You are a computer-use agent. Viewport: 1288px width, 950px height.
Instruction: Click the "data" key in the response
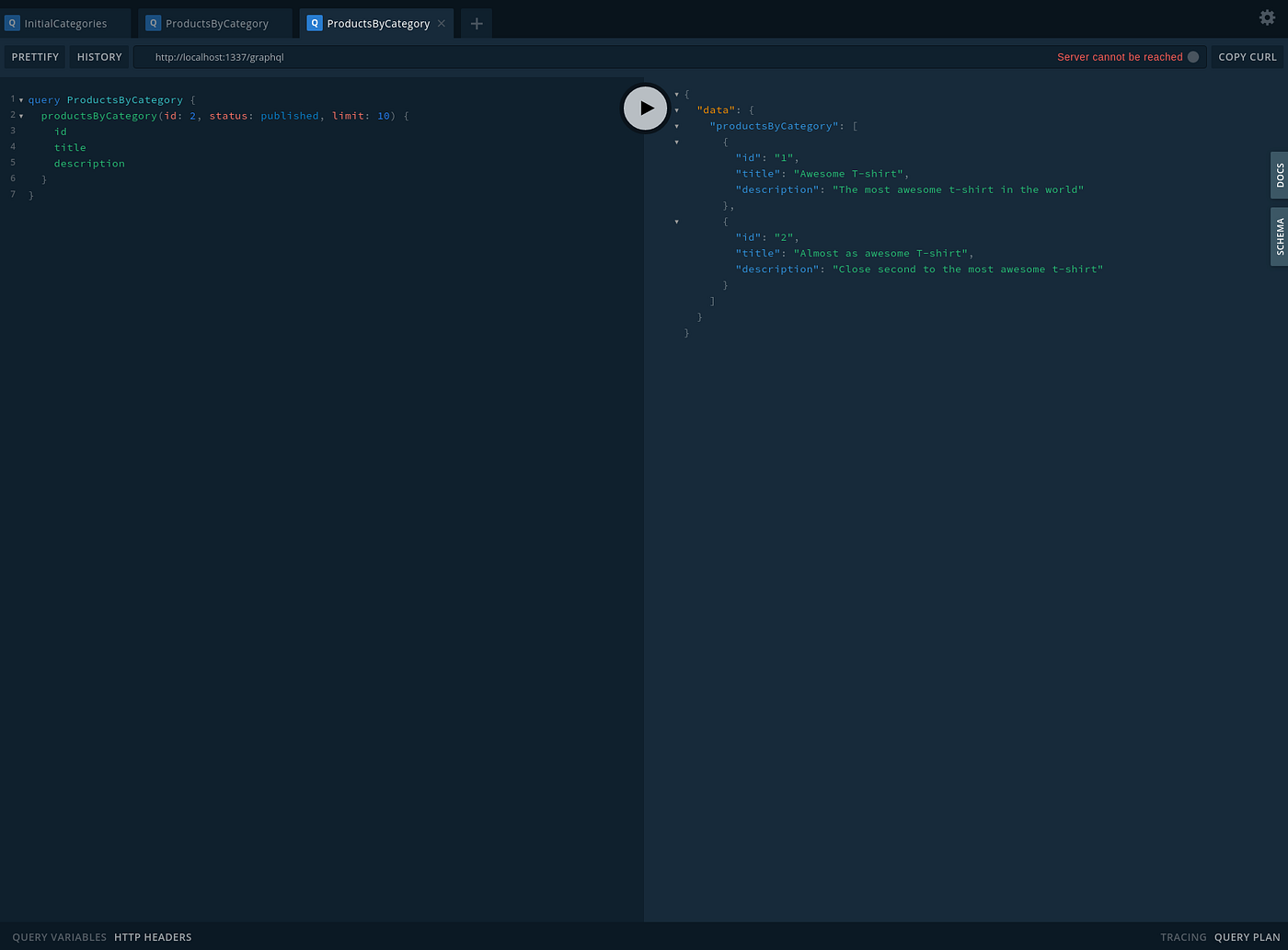[x=716, y=110]
